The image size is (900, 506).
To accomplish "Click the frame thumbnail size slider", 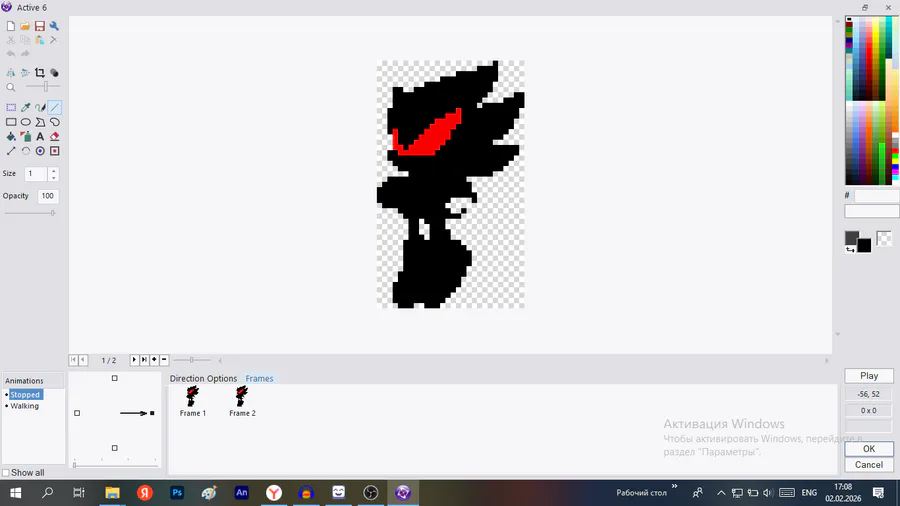I will (x=192, y=360).
